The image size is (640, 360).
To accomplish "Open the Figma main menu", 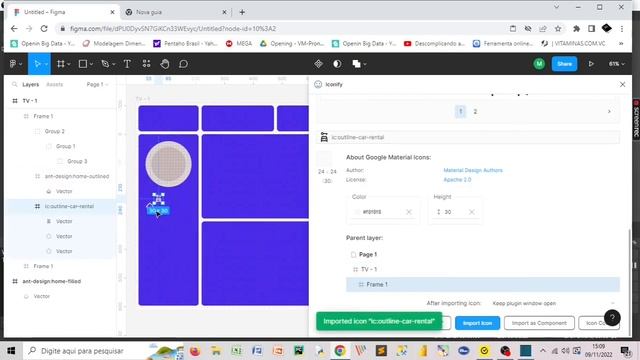I will click(15, 64).
